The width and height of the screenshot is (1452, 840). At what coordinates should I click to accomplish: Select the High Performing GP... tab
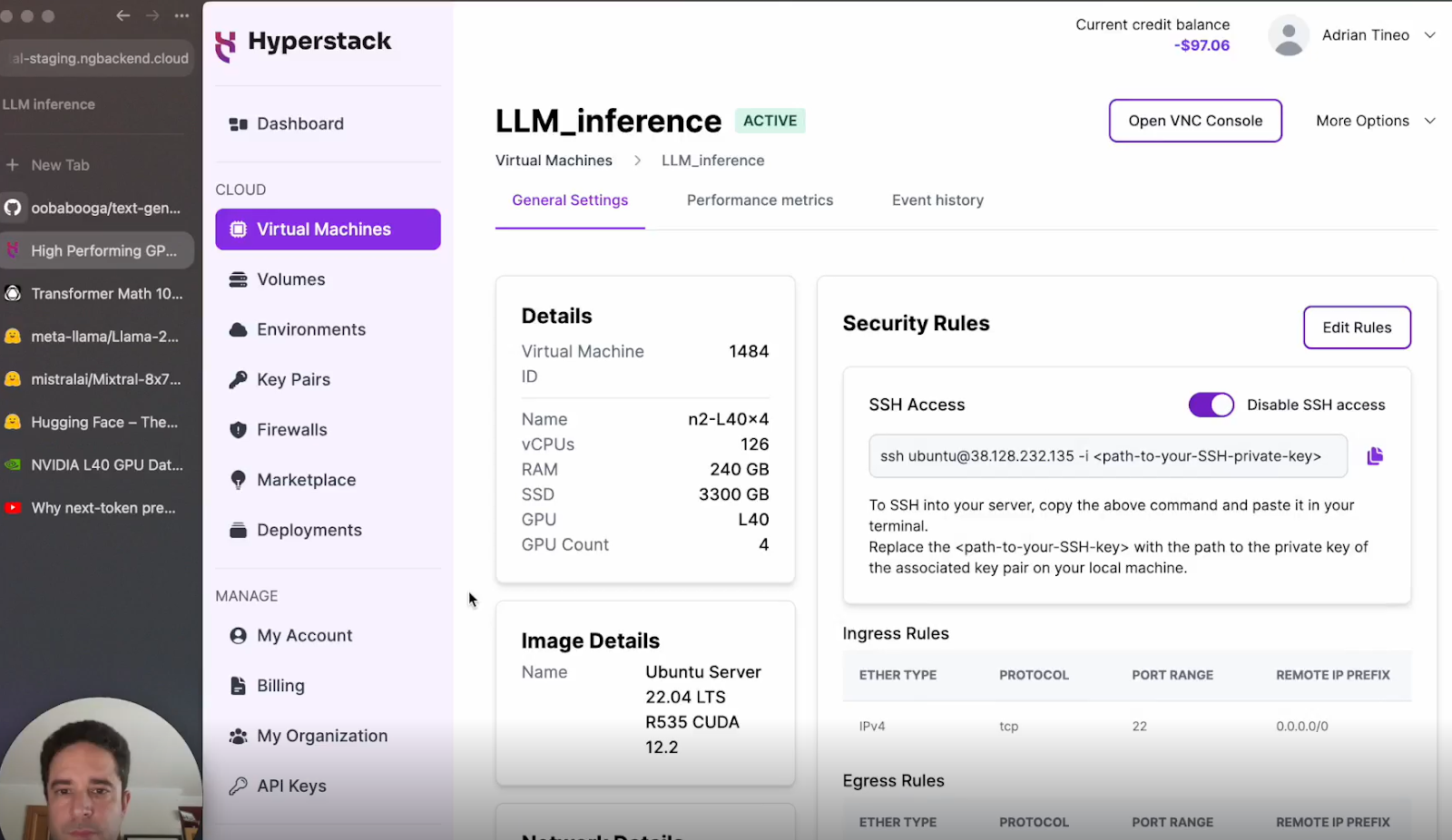point(96,250)
